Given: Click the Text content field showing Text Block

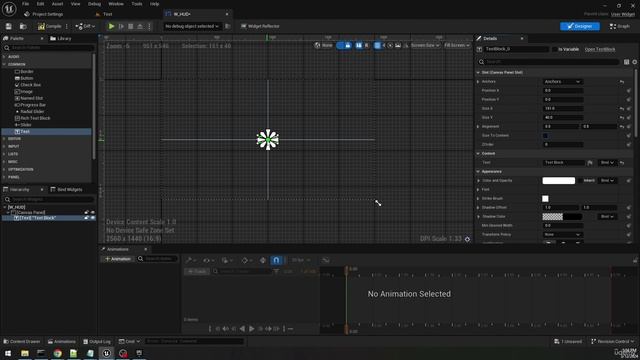Looking at the screenshot, I should click(564, 162).
